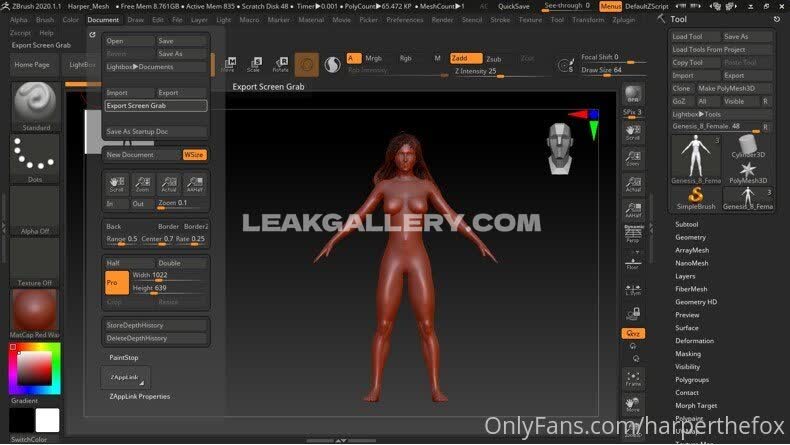
Task: Click the QuickSave button
Action: coord(513,7)
